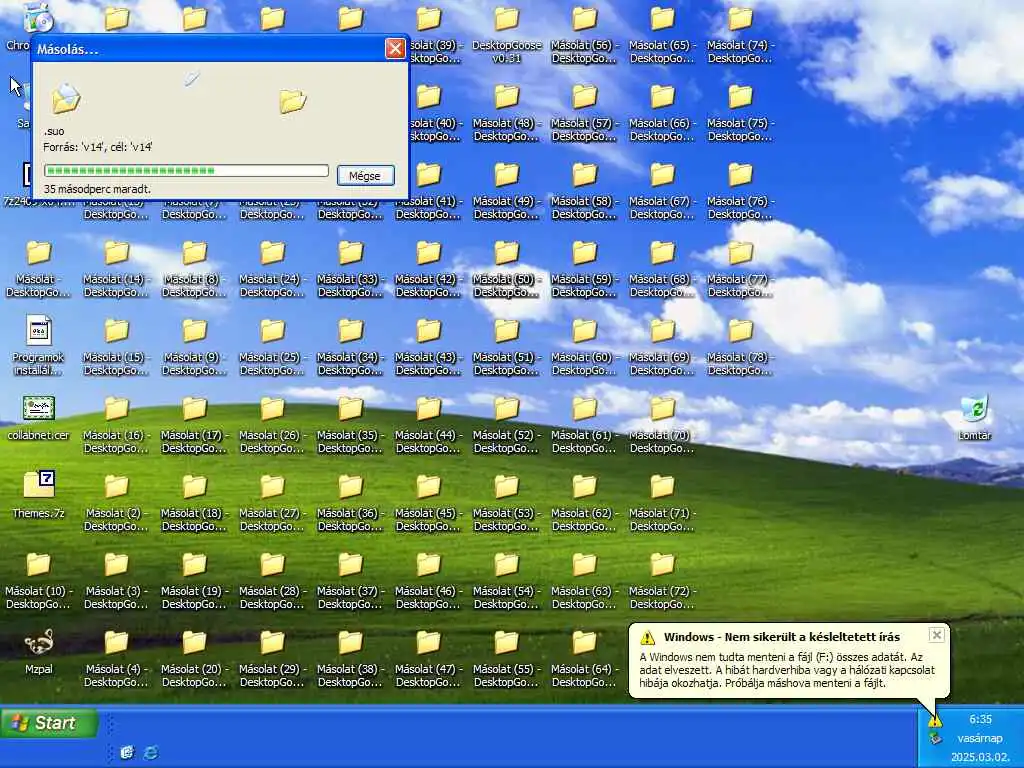This screenshot has height=768, width=1024.
Task: Select the Másolat (10) folder
Action: point(39,581)
